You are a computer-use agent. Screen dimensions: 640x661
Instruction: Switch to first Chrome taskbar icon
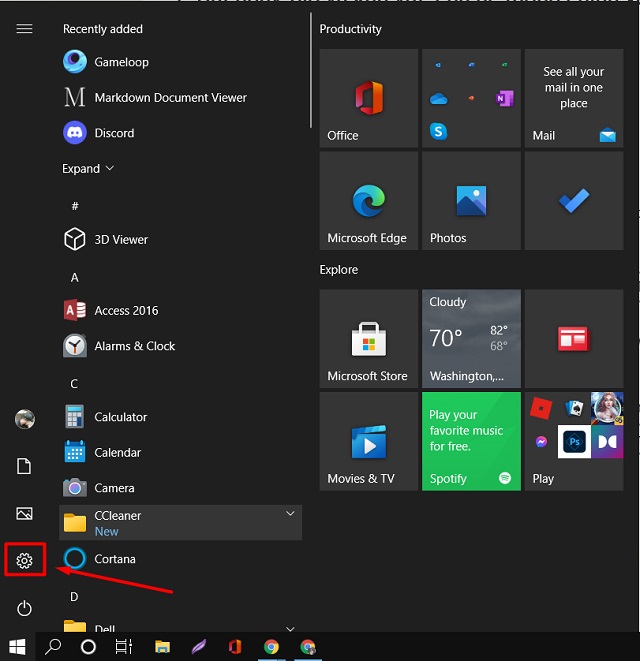(x=272, y=647)
